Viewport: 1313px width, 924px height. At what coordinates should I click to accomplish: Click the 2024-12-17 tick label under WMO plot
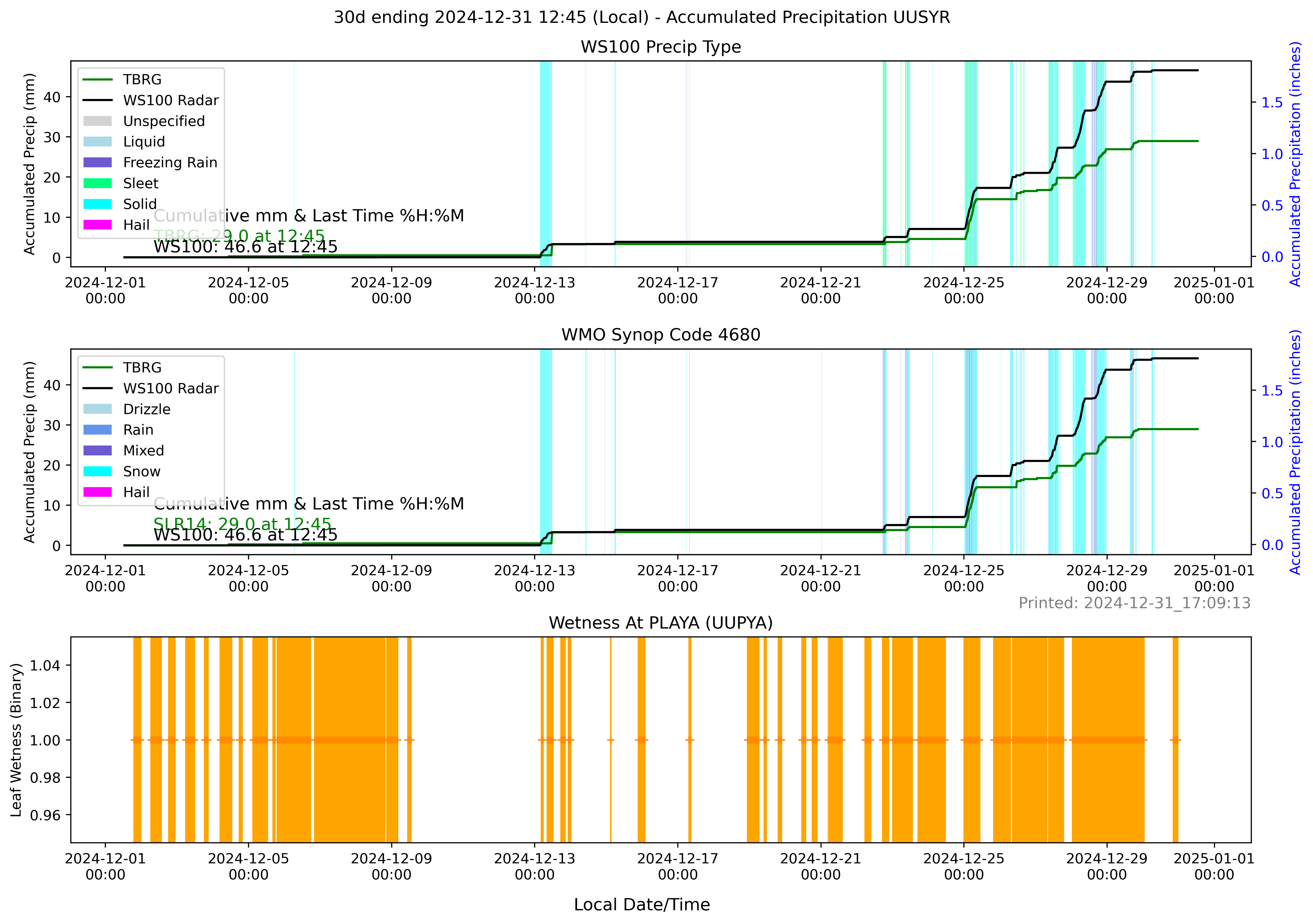678,579
